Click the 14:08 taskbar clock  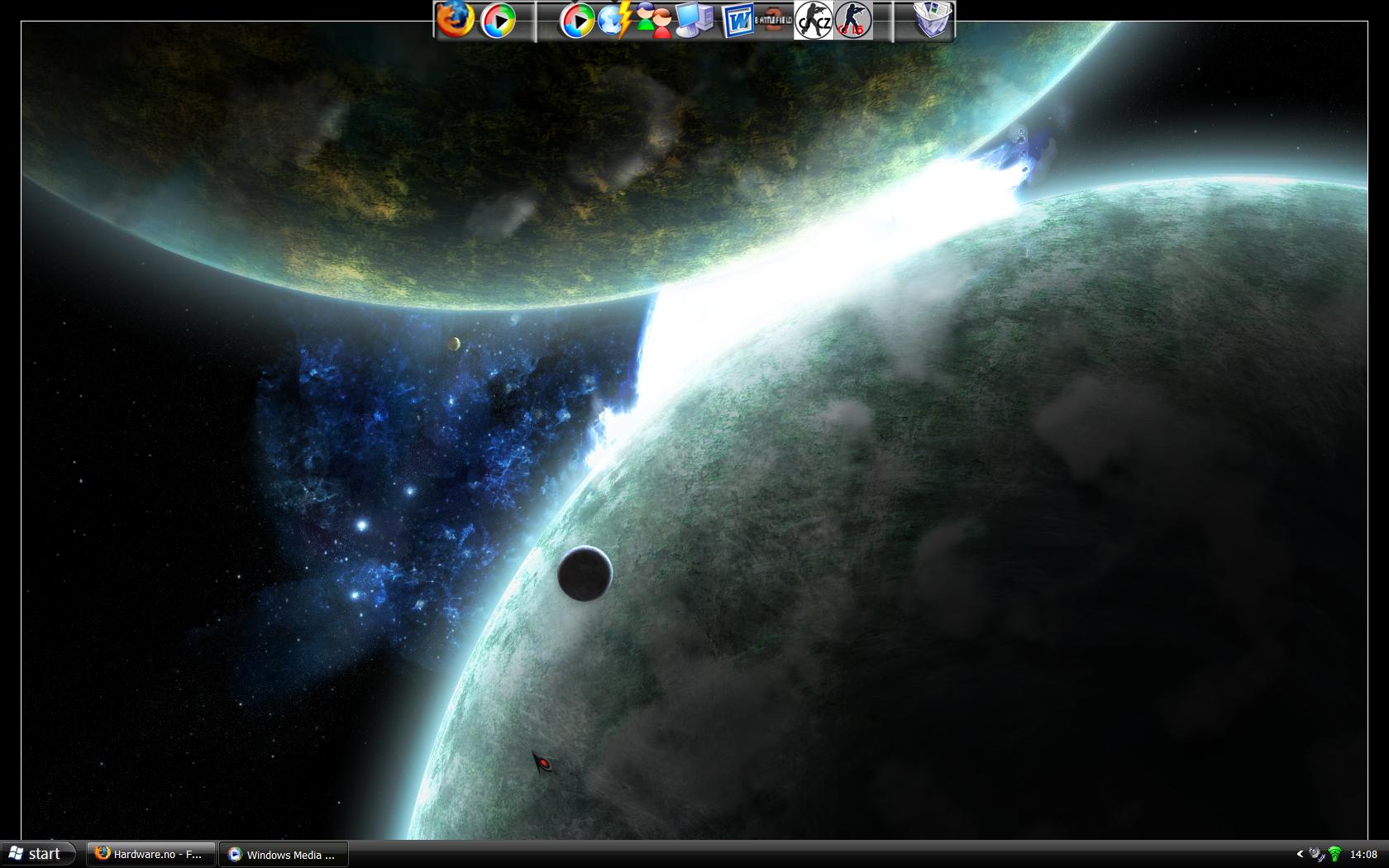pyautogui.click(x=1363, y=855)
